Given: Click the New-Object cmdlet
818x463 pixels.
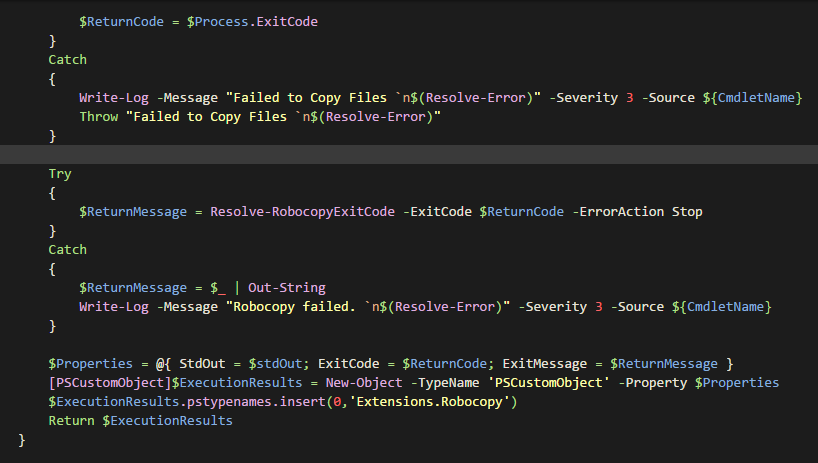Looking at the screenshot, I should 364,383.
